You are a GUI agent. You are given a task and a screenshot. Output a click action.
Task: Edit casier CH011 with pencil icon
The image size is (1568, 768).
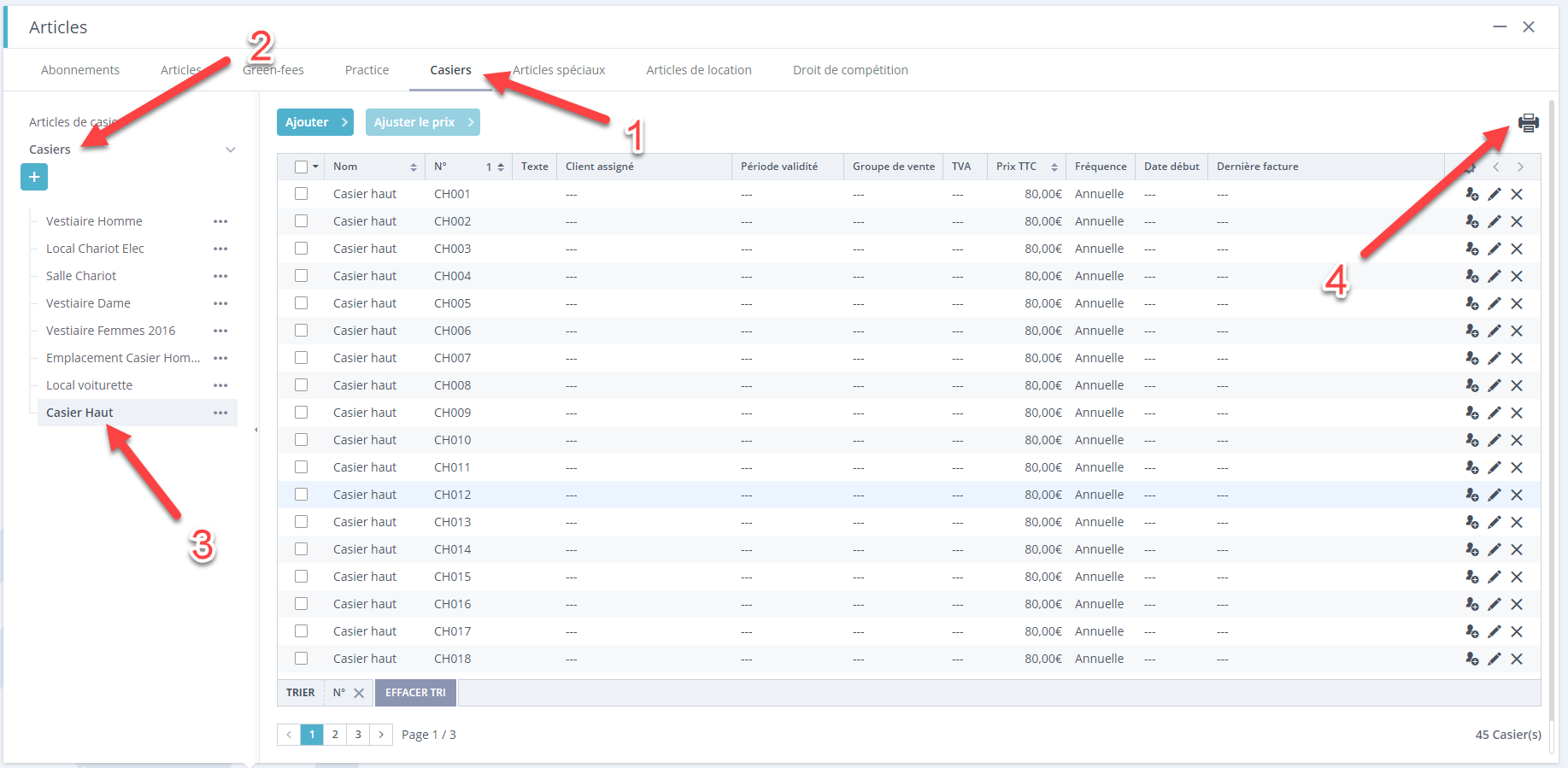coord(1494,467)
